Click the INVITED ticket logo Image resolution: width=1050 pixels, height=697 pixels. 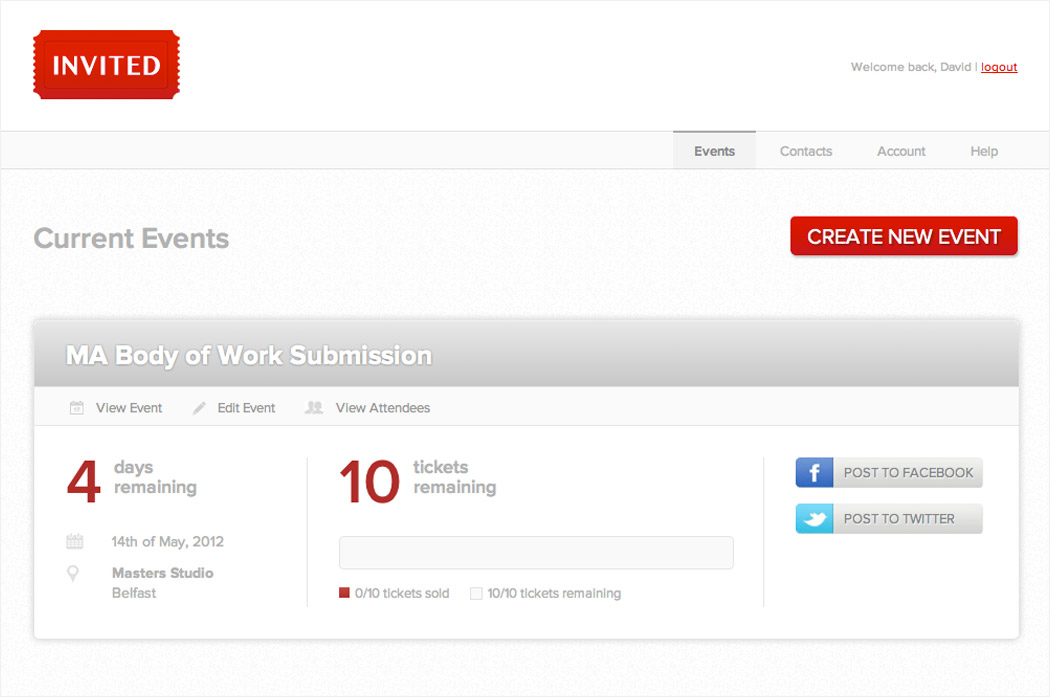pos(106,64)
